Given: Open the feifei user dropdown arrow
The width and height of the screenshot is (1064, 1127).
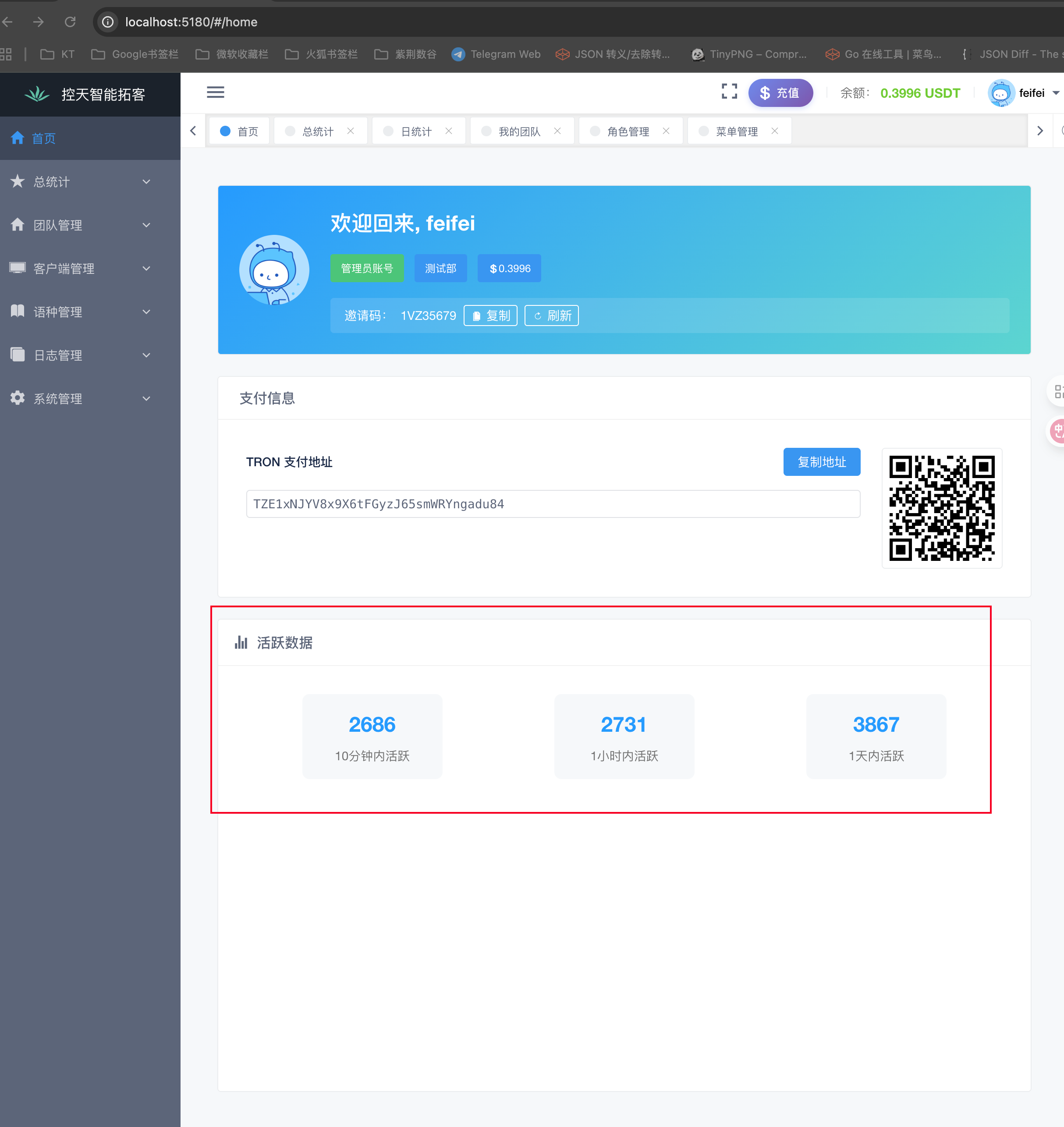Looking at the screenshot, I should tap(1056, 93).
